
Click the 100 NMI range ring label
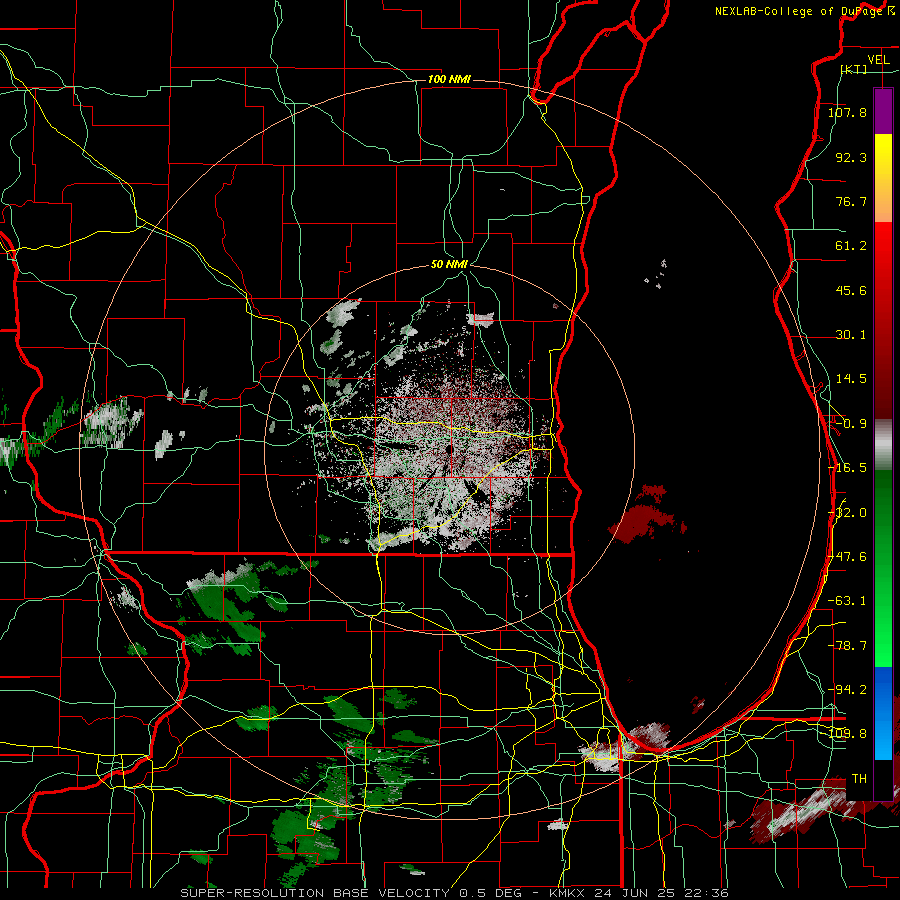[449, 79]
